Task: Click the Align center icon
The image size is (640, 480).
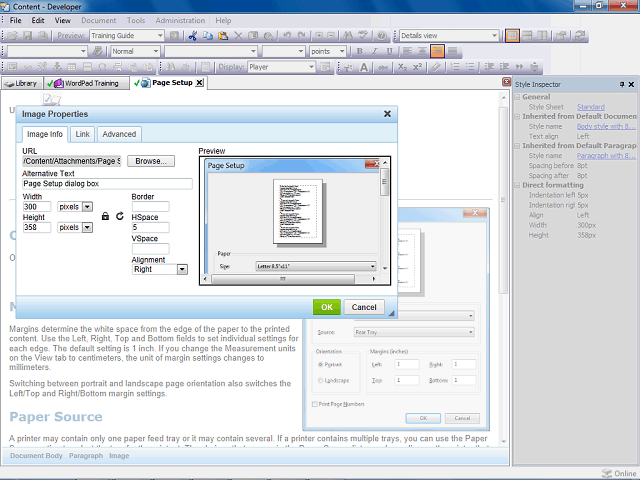Action: [x=422, y=51]
